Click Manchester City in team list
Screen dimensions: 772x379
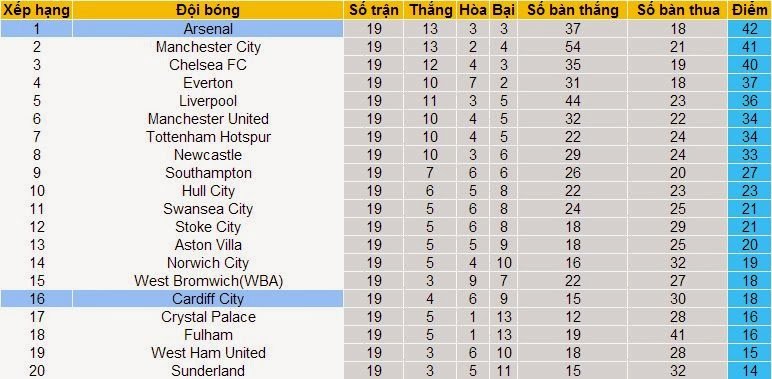[208, 47]
